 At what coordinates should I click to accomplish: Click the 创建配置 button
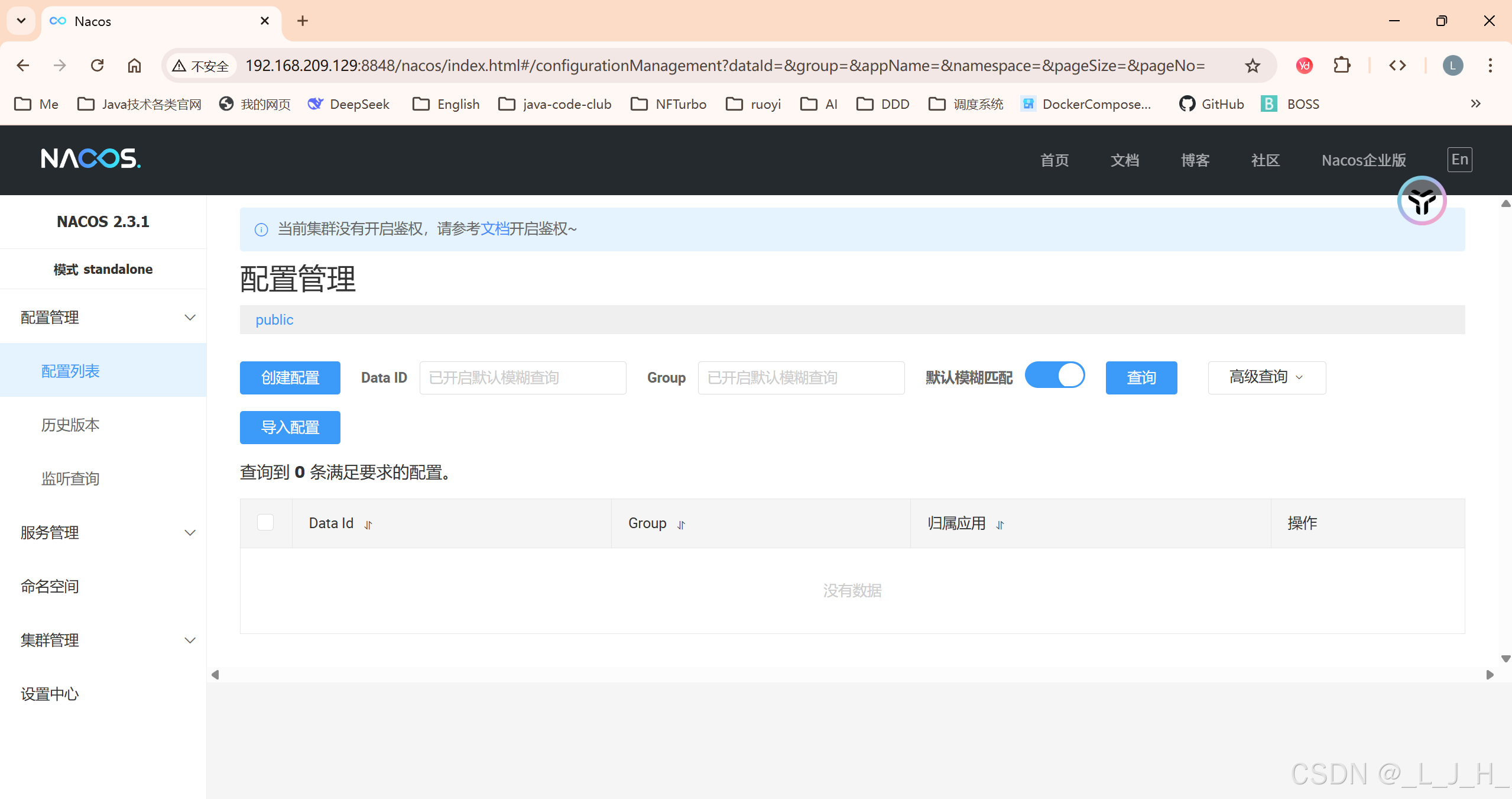[290, 377]
